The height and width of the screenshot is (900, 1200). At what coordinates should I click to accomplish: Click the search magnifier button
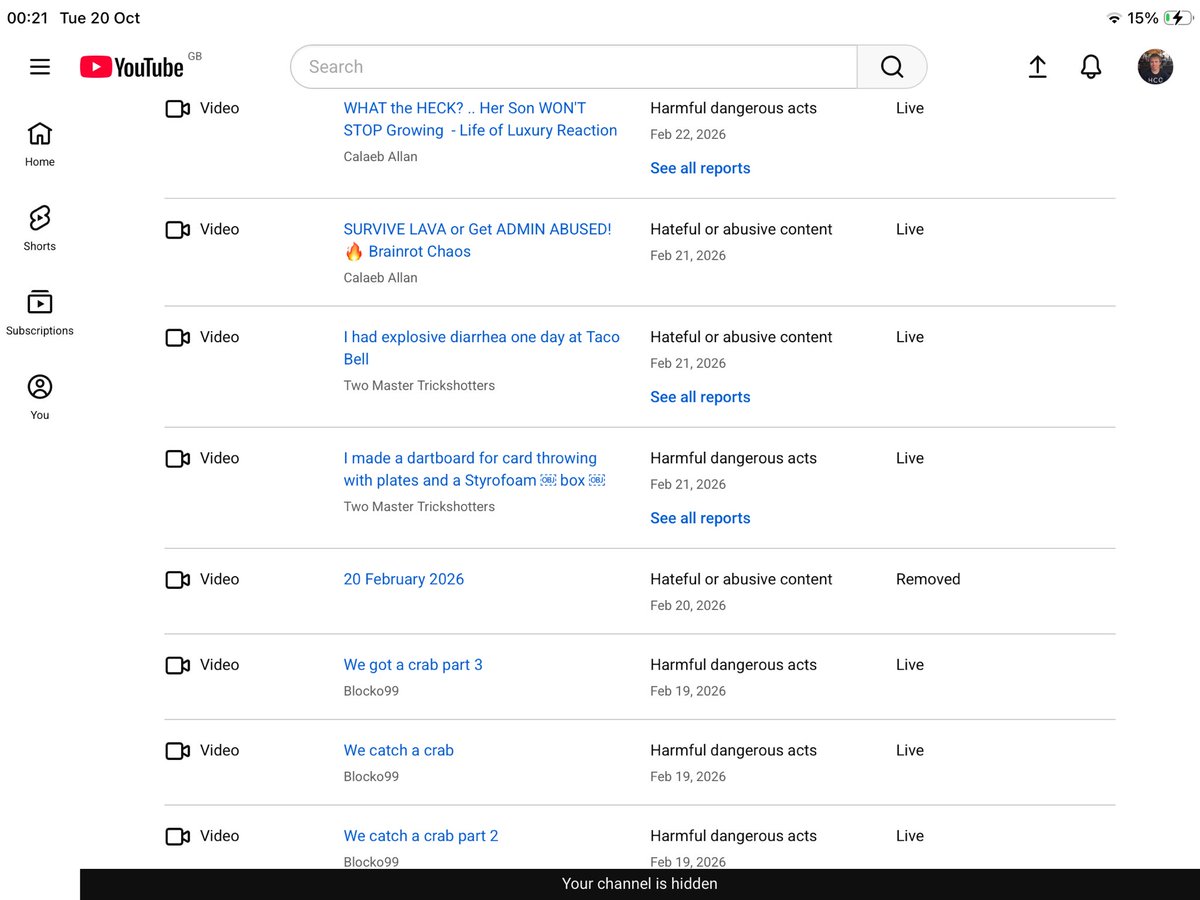point(892,67)
